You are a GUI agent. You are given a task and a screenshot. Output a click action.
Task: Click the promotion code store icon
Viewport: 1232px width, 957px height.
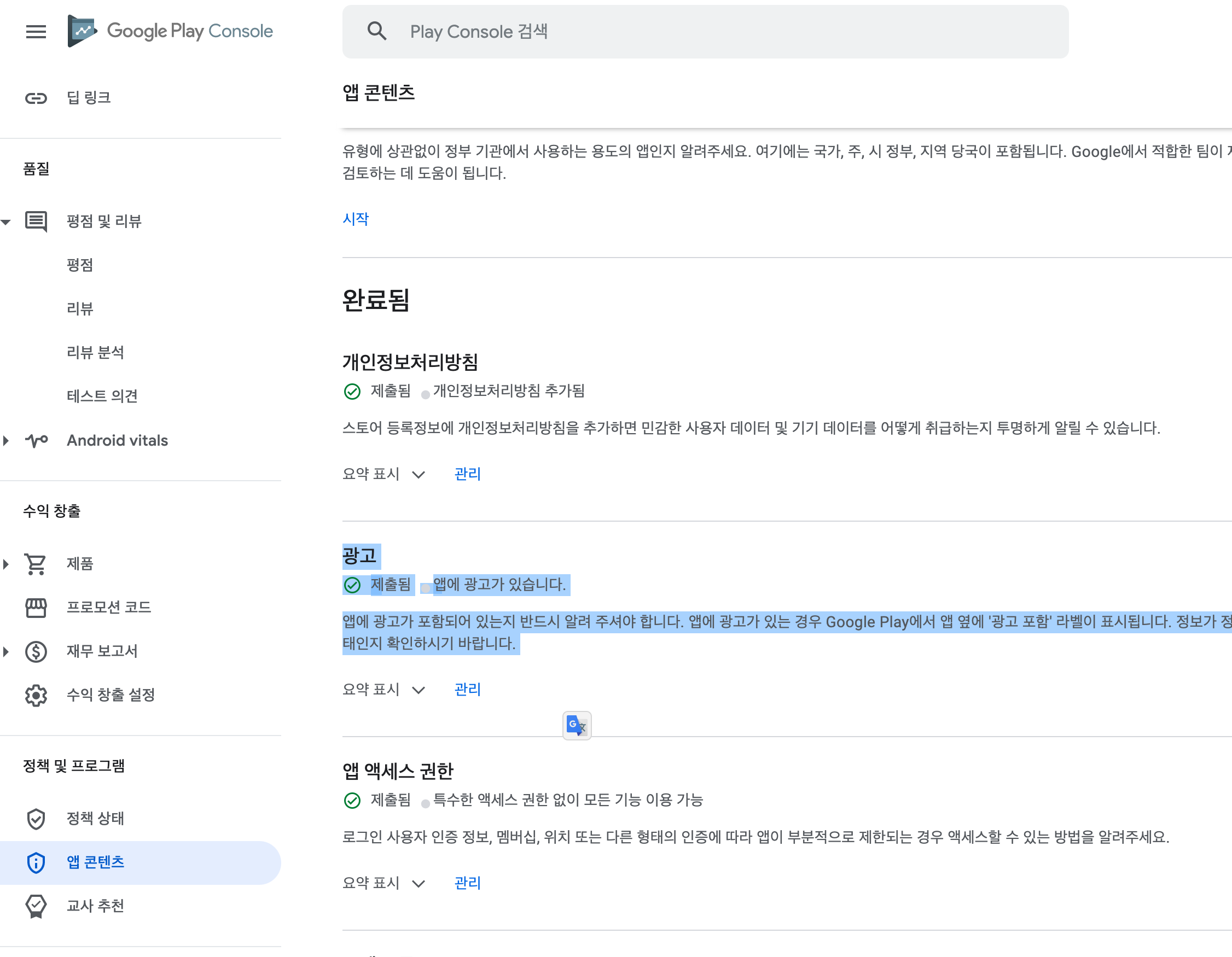pyautogui.click(x=36, y=608)
